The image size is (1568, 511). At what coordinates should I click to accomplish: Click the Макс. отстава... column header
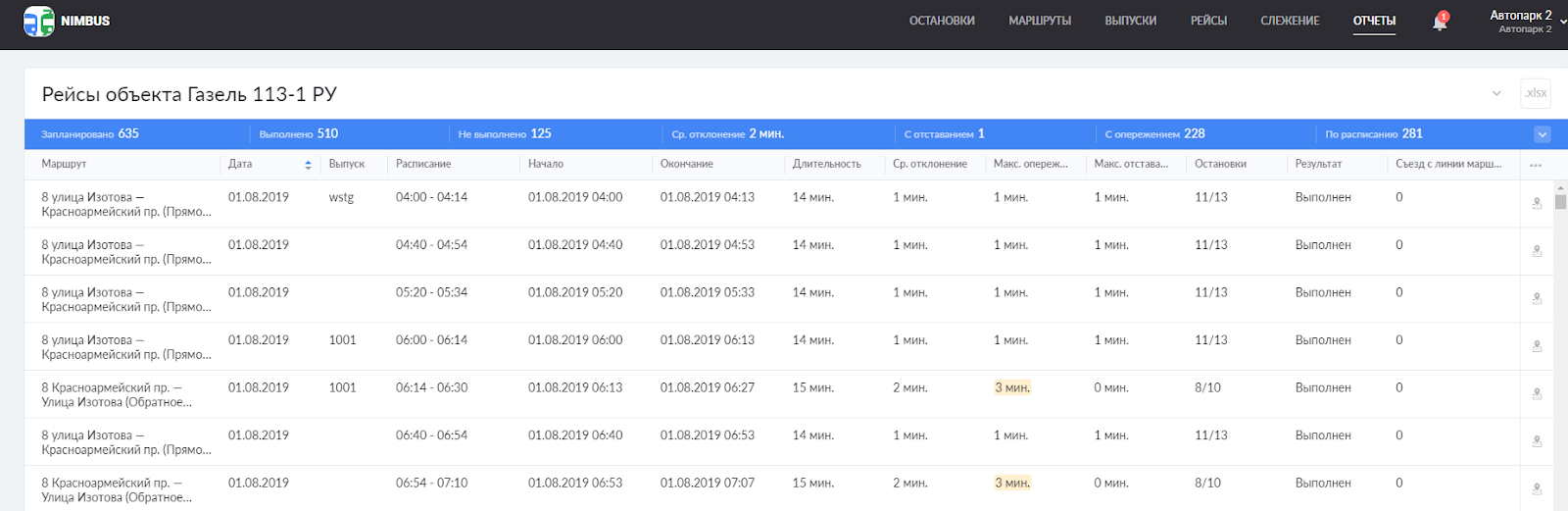pos(1131,165)
